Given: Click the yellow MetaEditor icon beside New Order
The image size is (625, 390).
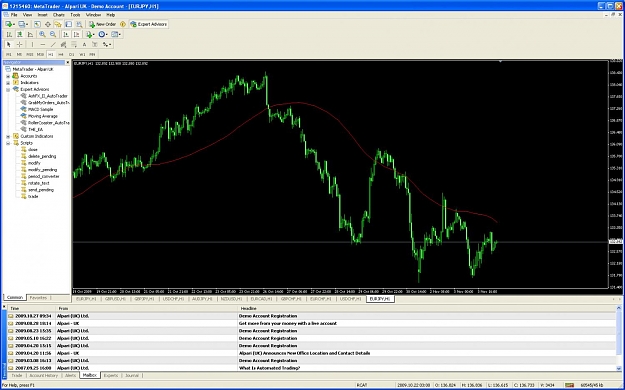Looking at the screenshot, I should pos(123,24).
